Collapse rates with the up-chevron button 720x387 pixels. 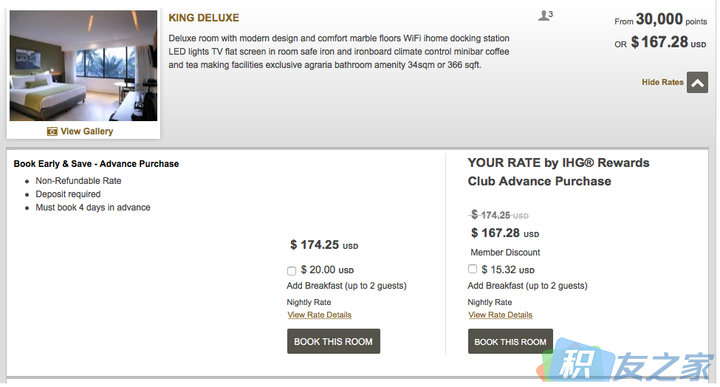(x=697, y=83)
